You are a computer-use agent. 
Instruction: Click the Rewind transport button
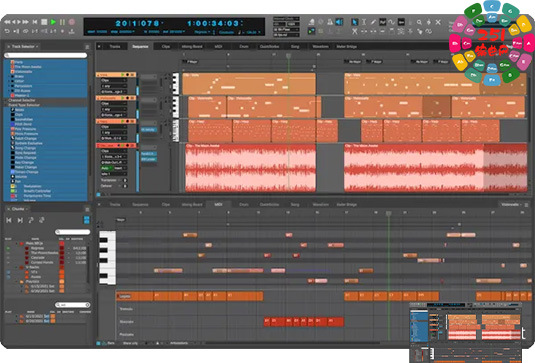pyautogui.click(x=7, y=22)
